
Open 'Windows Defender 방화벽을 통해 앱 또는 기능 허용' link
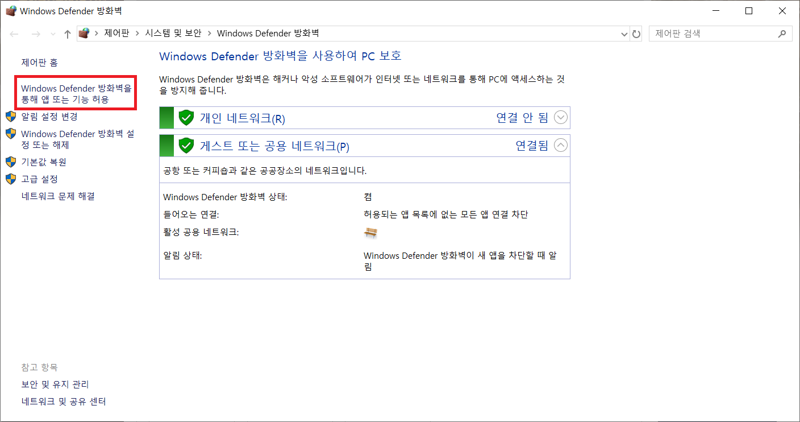point(76,94)
